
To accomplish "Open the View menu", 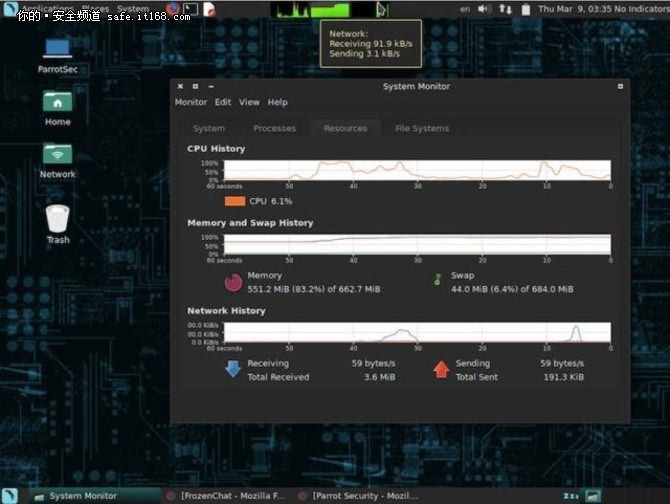I will click(x=249, y=102).
